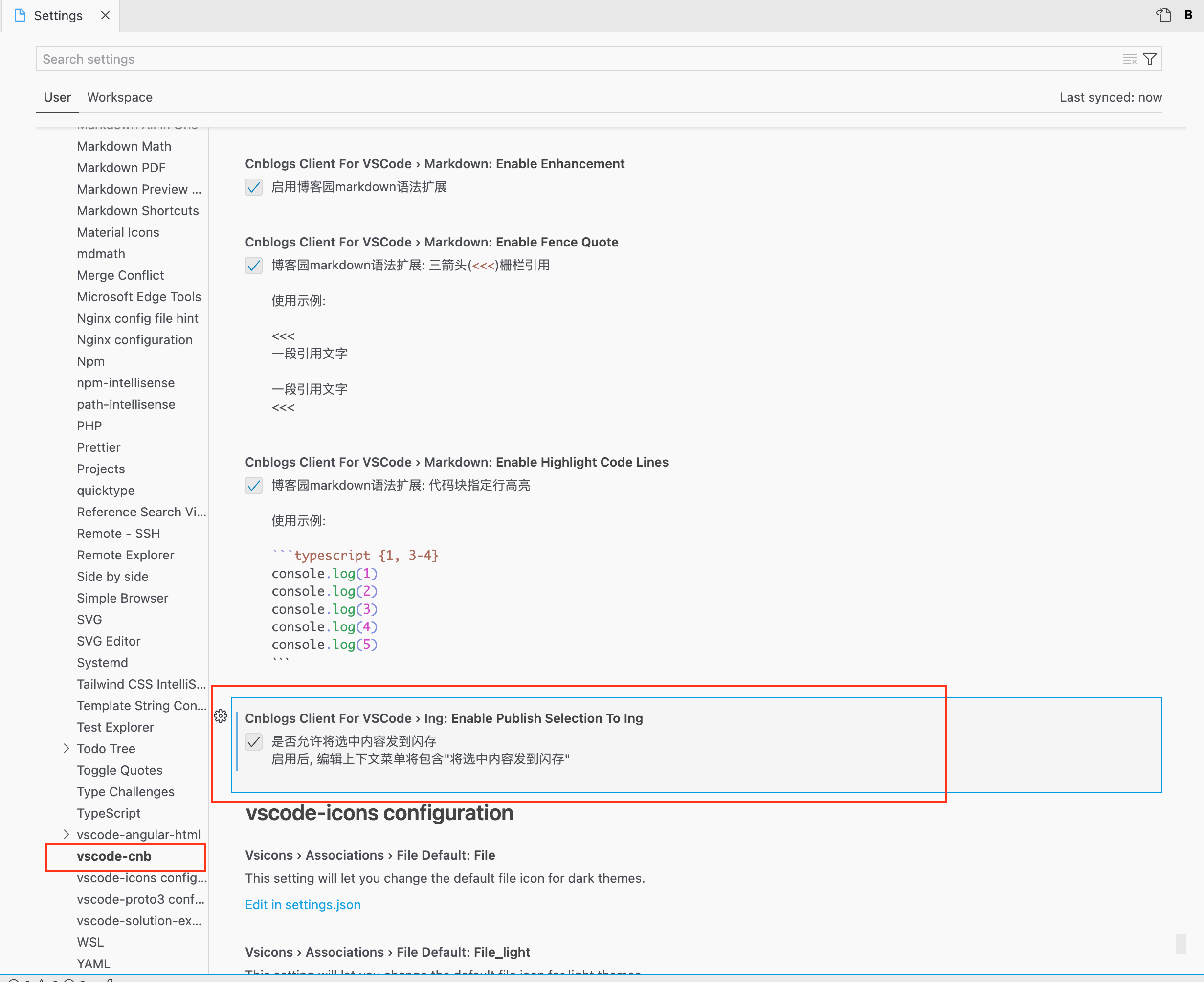This screenshot has width=1204, height=982.
Task: Toggle the Enable Publish Selection To Ing checkbox
Action: tap(254, 741)
